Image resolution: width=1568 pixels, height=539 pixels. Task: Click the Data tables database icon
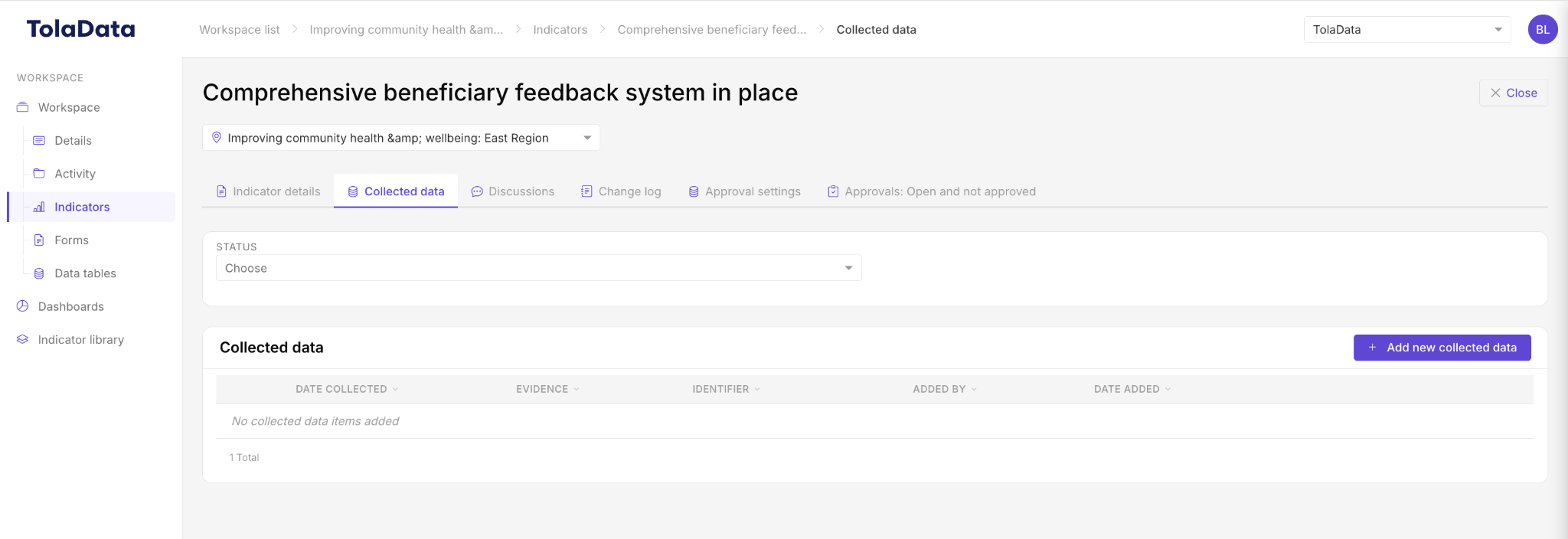(39, 273)
